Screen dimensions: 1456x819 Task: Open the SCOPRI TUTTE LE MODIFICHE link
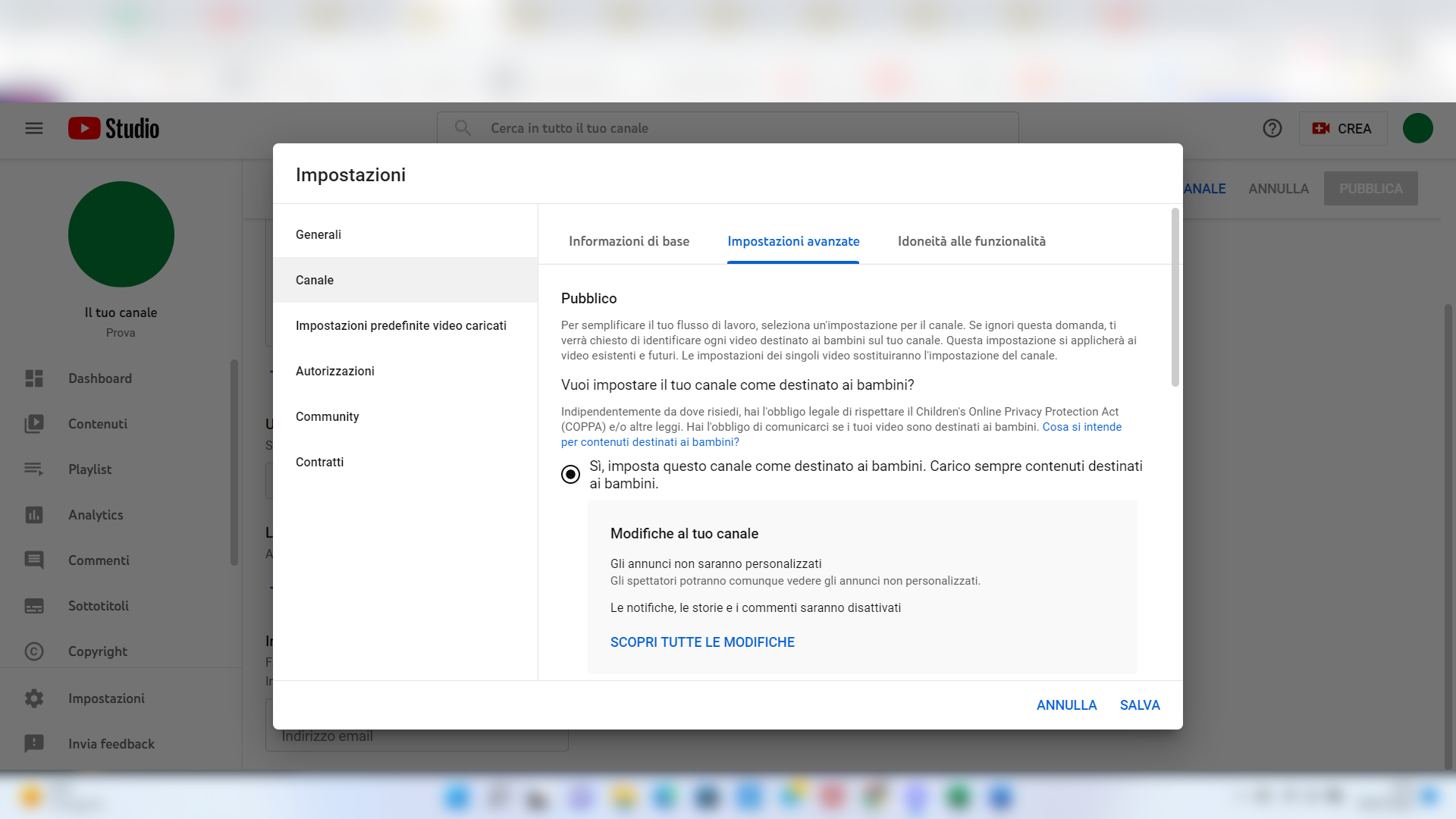pos(701,642)
